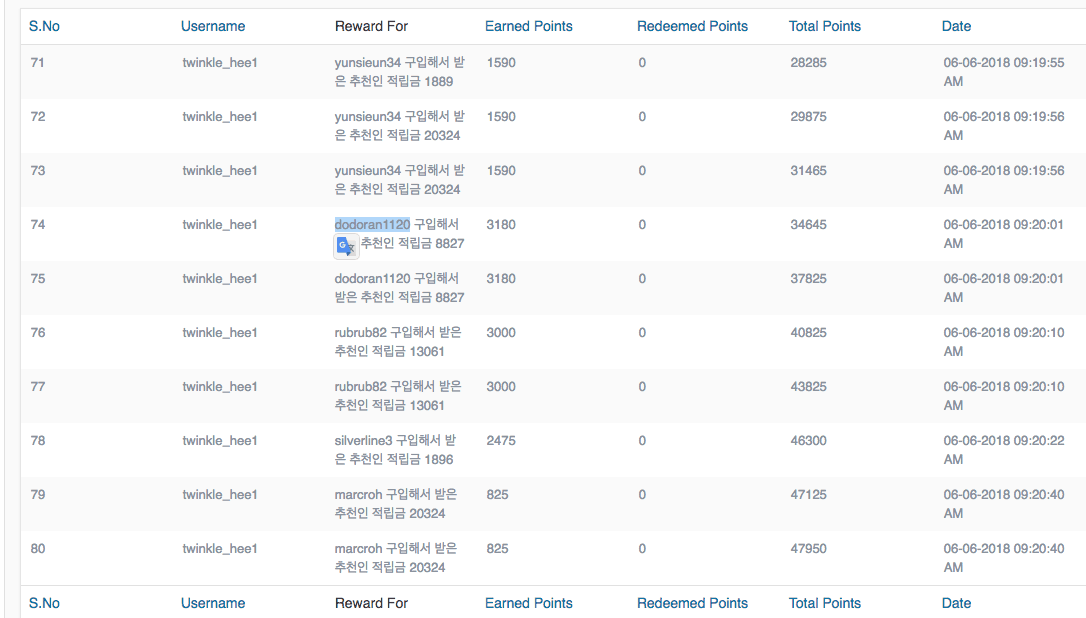
Task: Click the reward text mentioning marcroh
Action: [x=397, y=503]
